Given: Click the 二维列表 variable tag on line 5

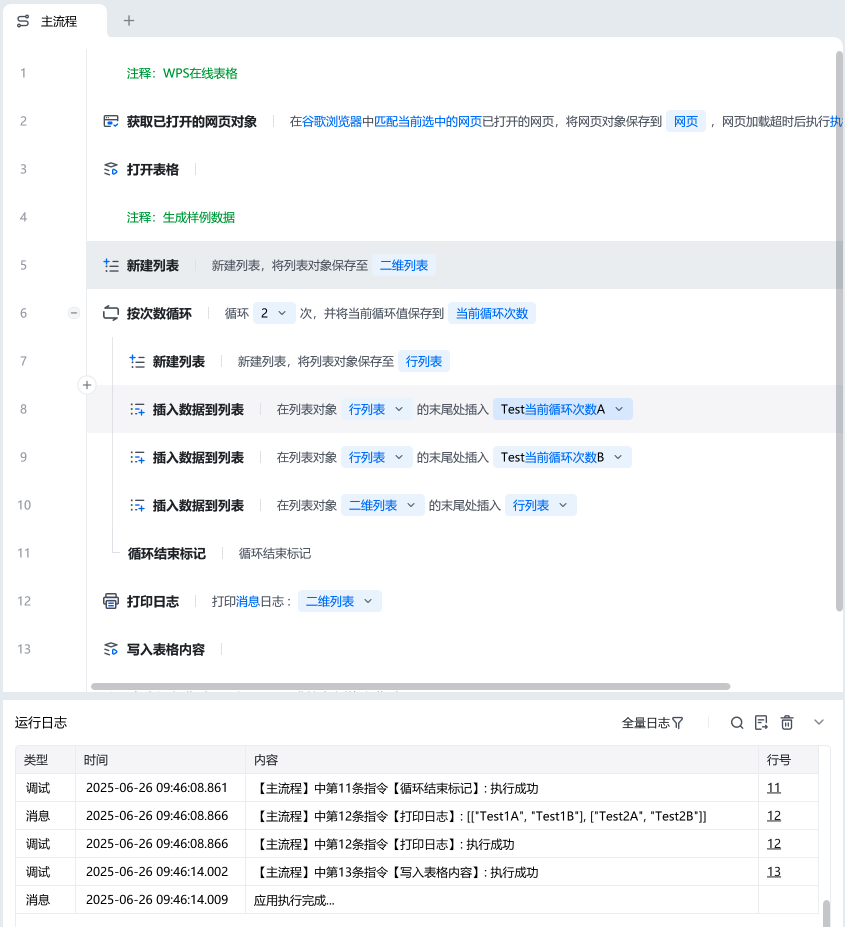Looking at the screenshot, I should click(x=404, y=265).
